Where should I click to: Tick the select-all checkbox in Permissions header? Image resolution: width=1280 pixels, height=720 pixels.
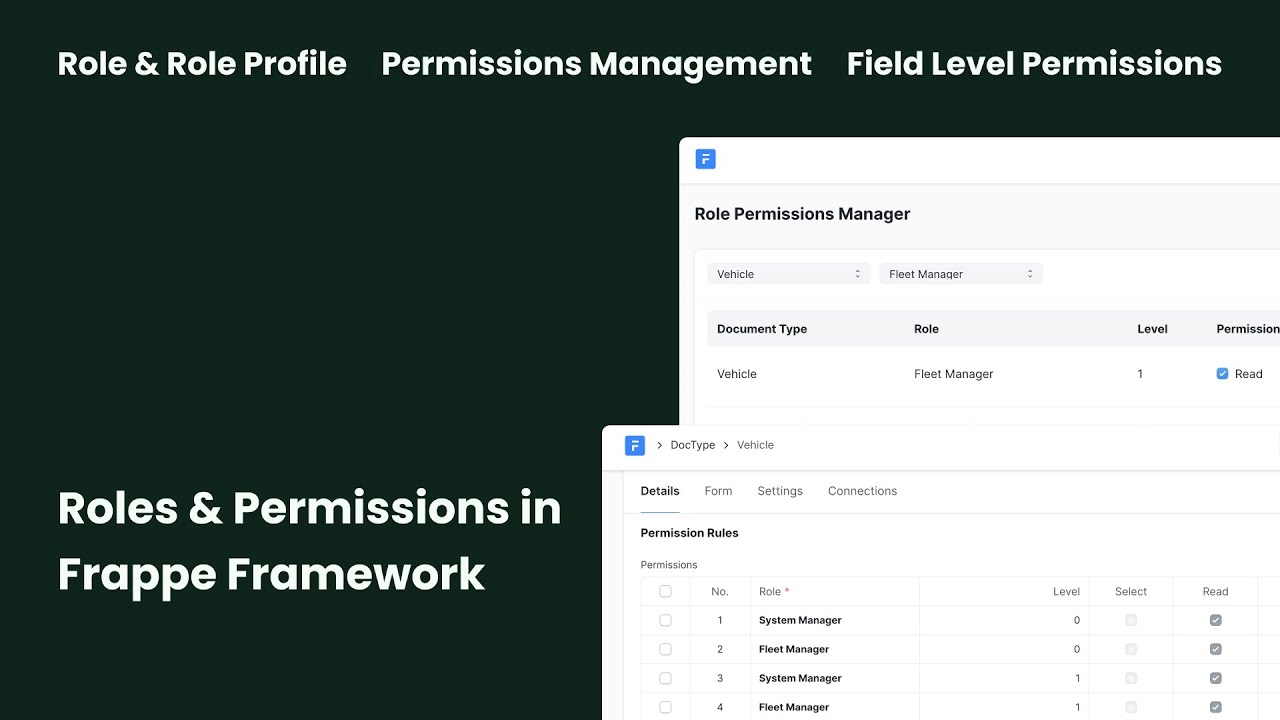665,592
